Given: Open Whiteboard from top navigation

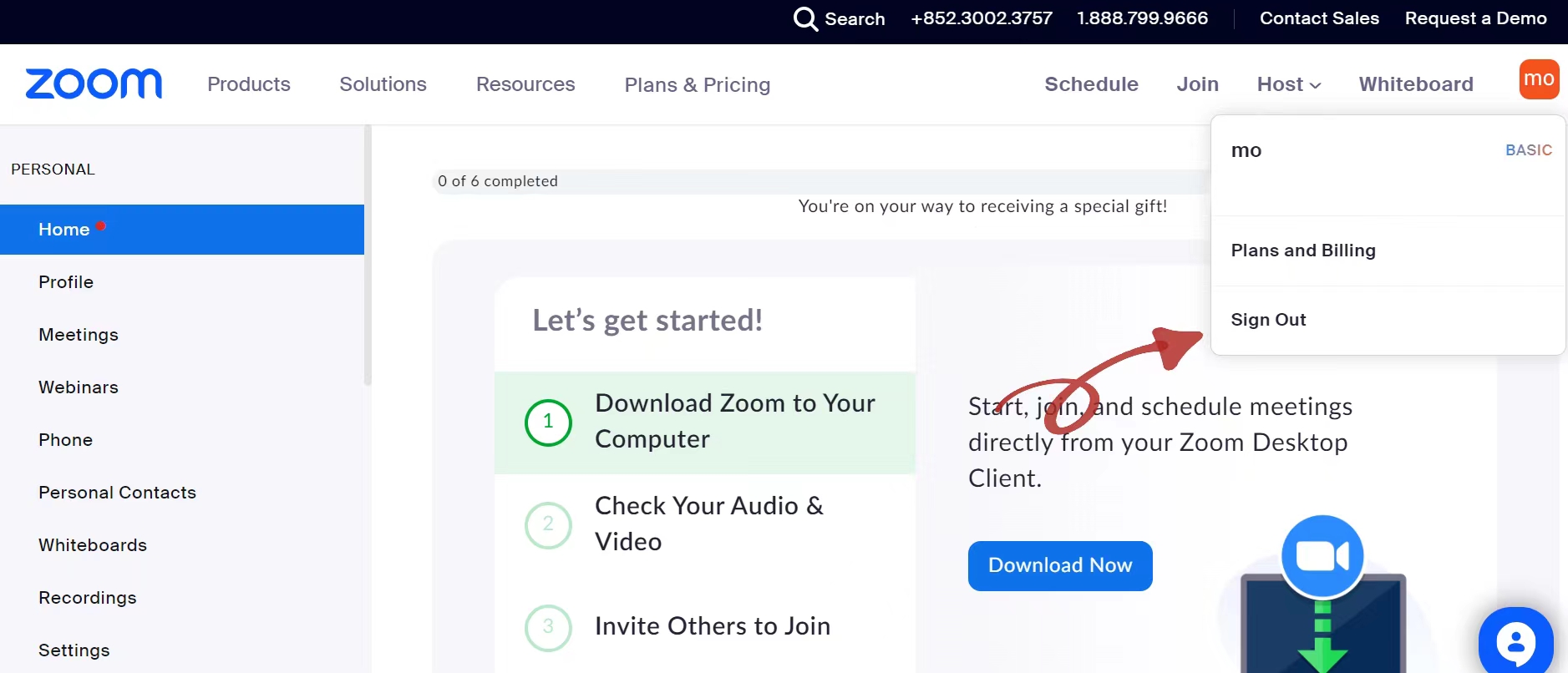Looking at the screenshot, I should pos(1416,84).
